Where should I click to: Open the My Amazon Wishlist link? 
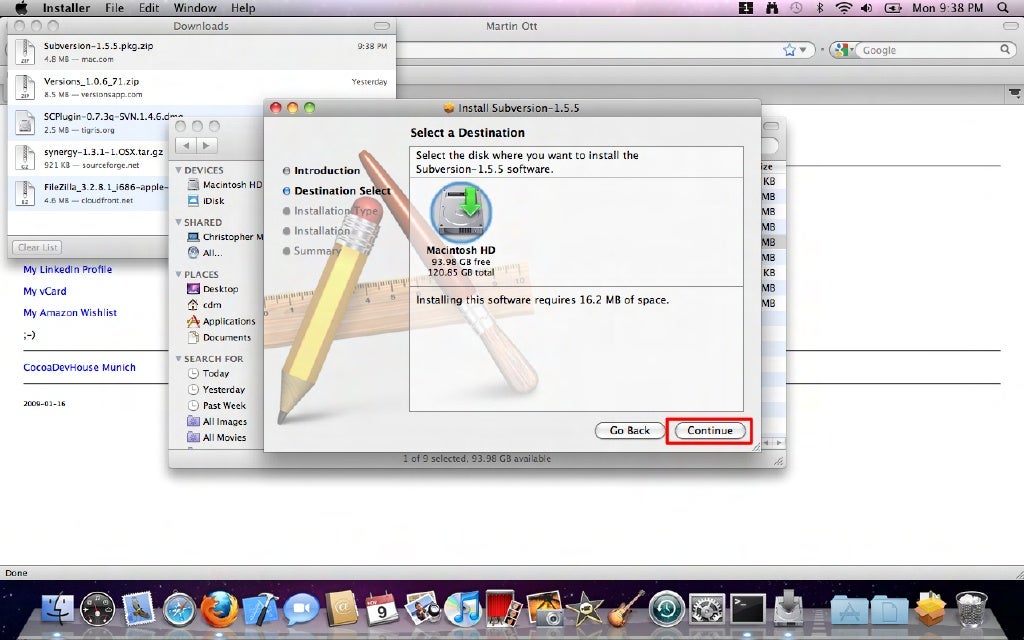point(70,313)
